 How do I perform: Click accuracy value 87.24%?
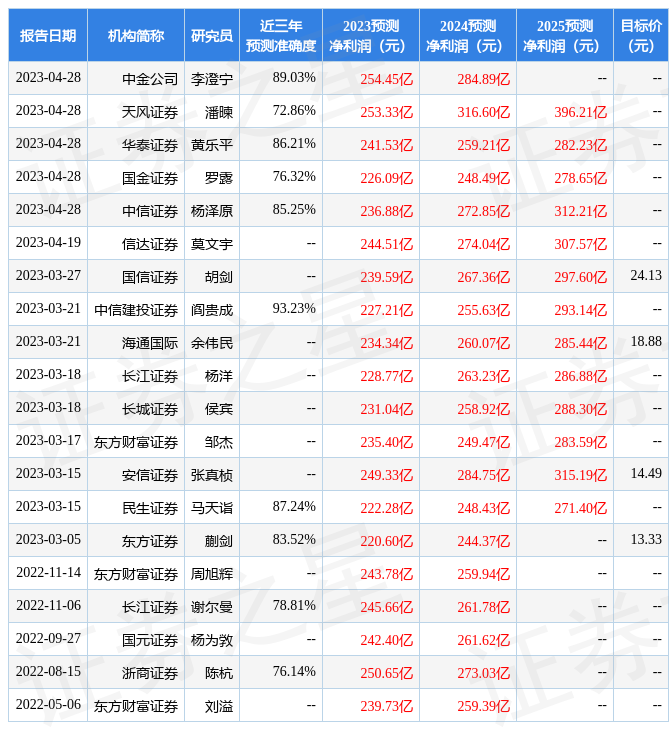(294, 507)
